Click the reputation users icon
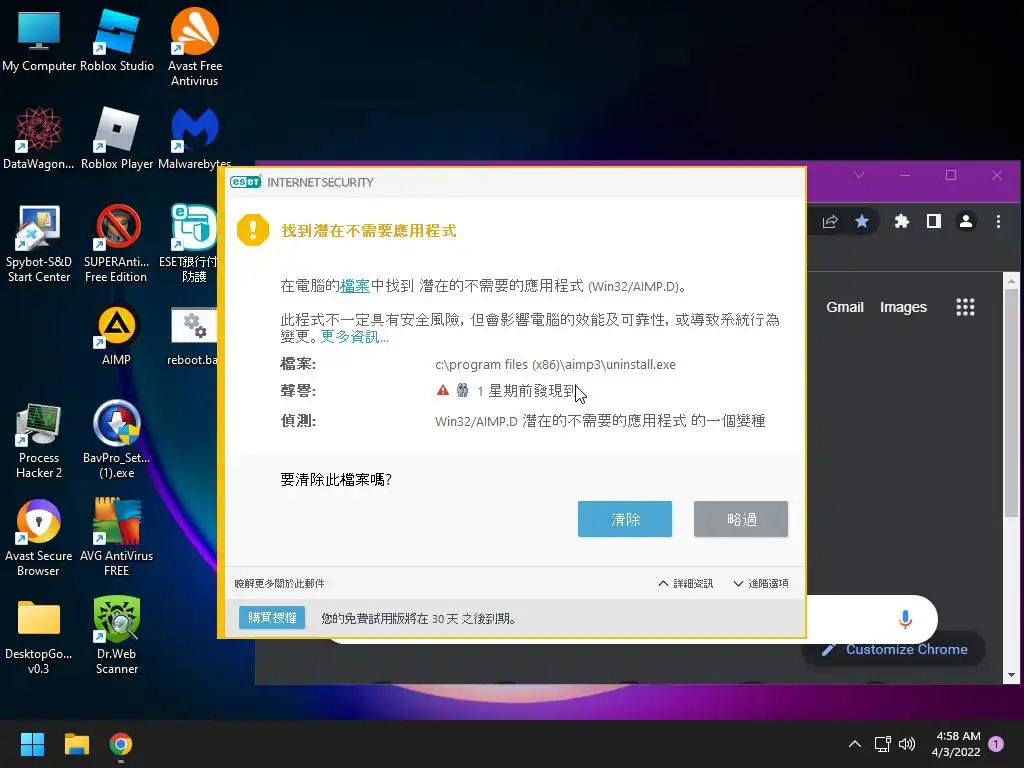Image resolution: width=1024 pixels, height=768 pixels. click(462, 391)
